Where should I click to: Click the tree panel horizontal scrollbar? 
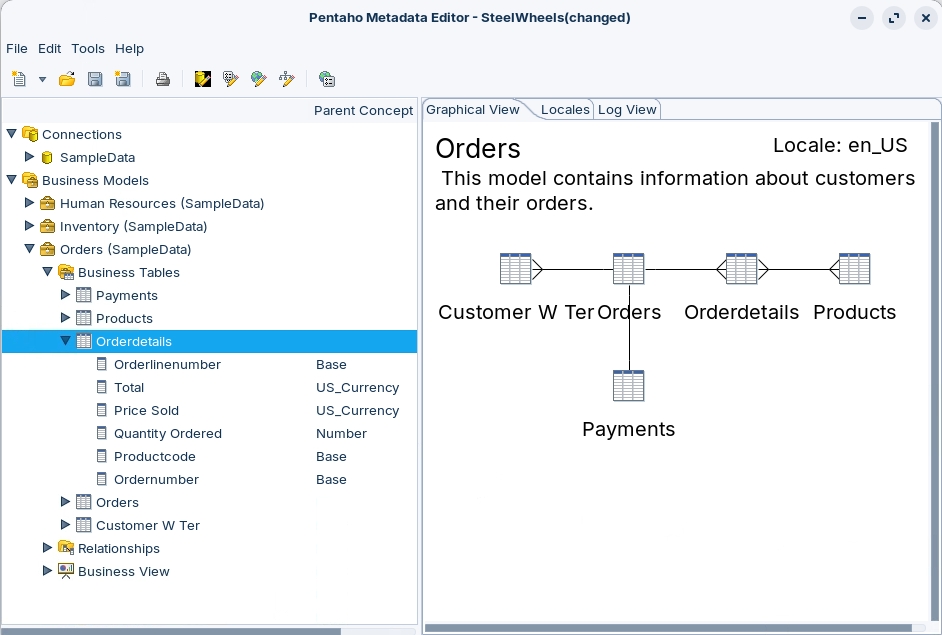(x=170, y=631)
